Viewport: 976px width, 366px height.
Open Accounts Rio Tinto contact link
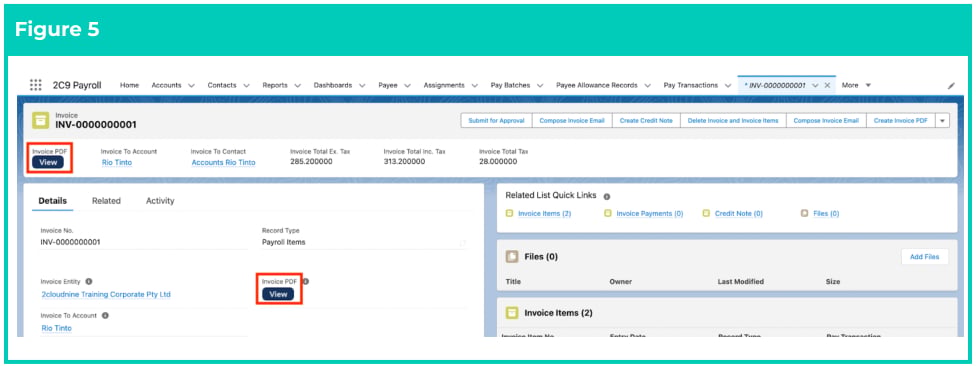click(223, 162)
